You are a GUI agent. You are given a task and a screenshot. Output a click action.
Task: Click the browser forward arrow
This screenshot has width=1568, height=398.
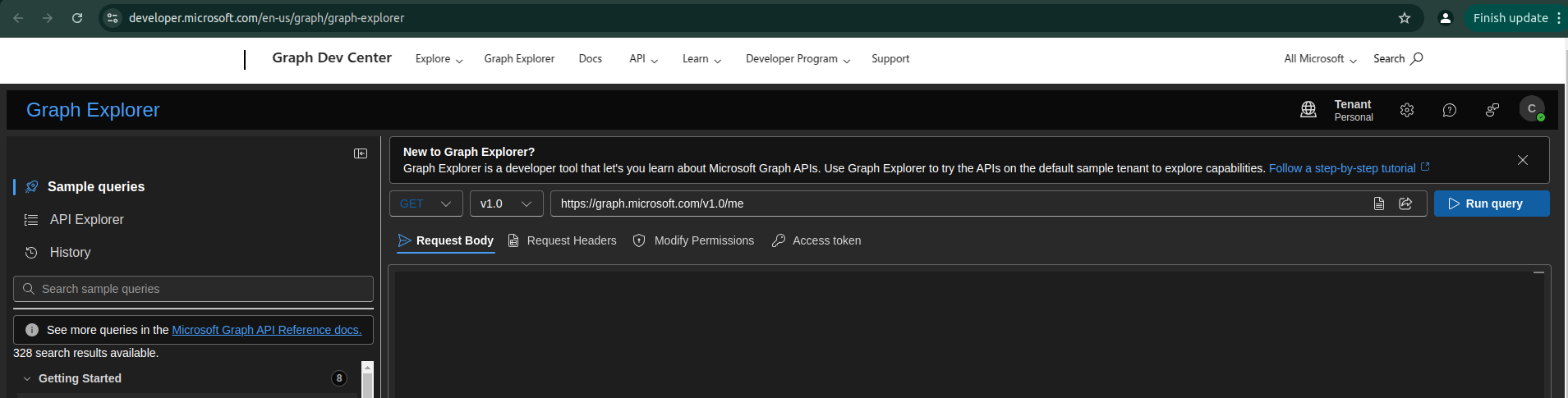48,18
